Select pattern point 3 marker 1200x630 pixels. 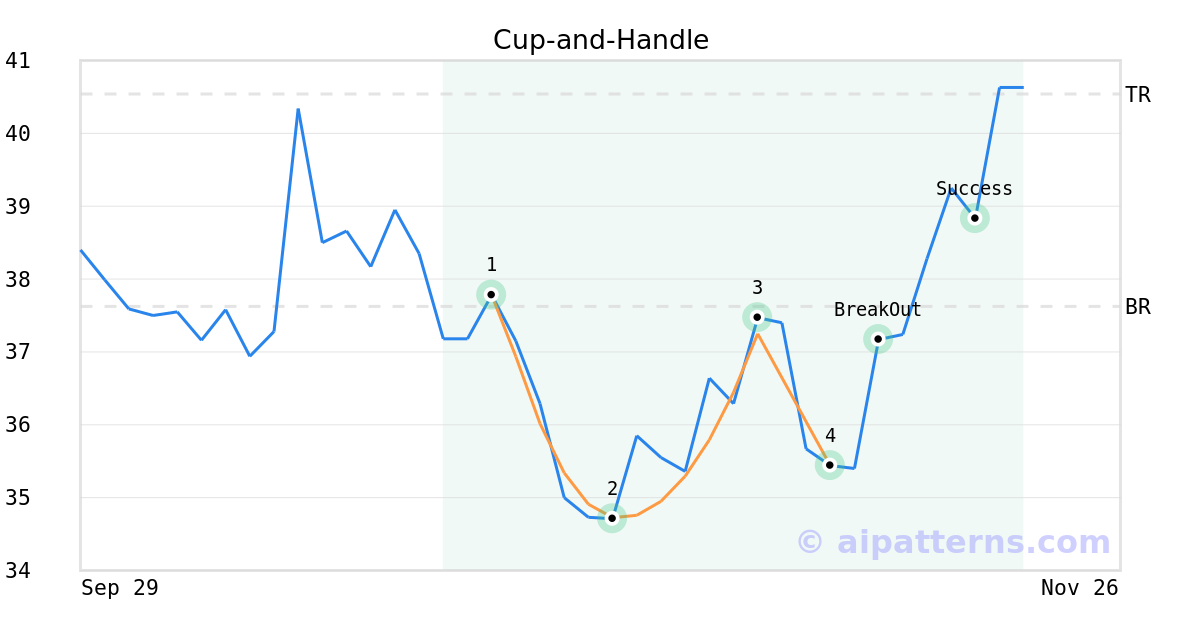click(757, 317)
